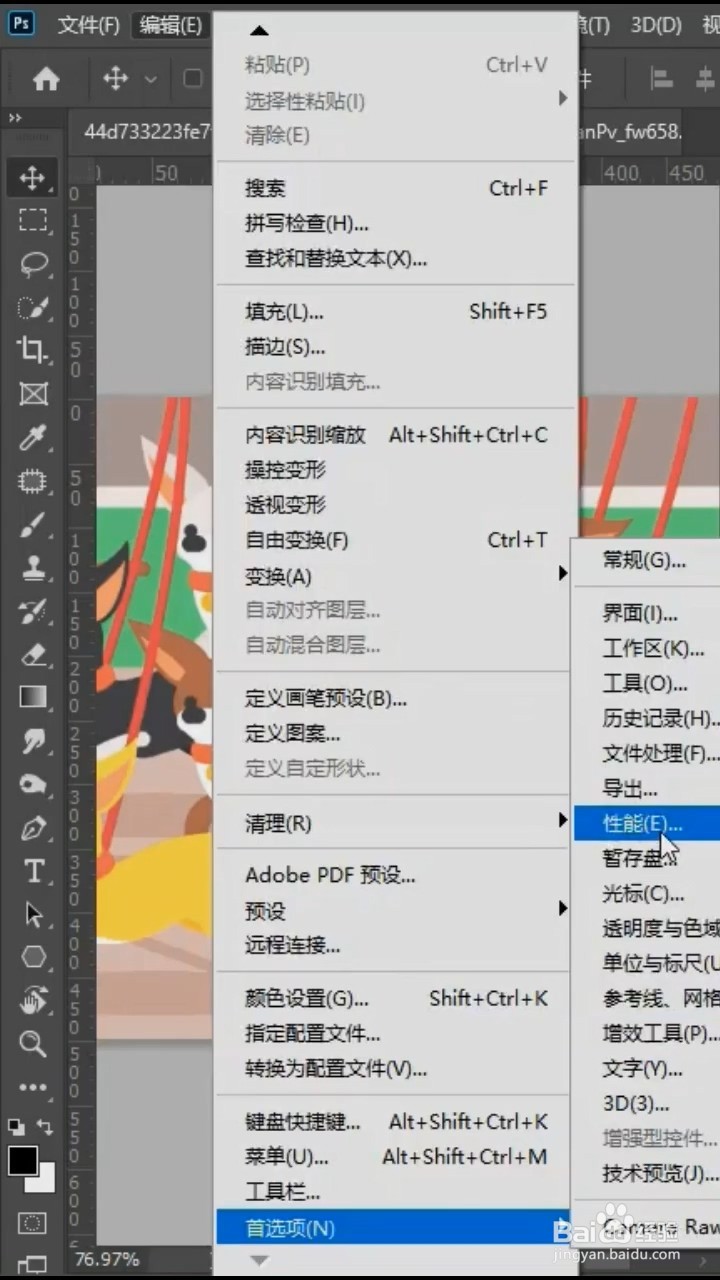Choose 操控变形 menu item
720x1280 pixels.
click(397, 470)
